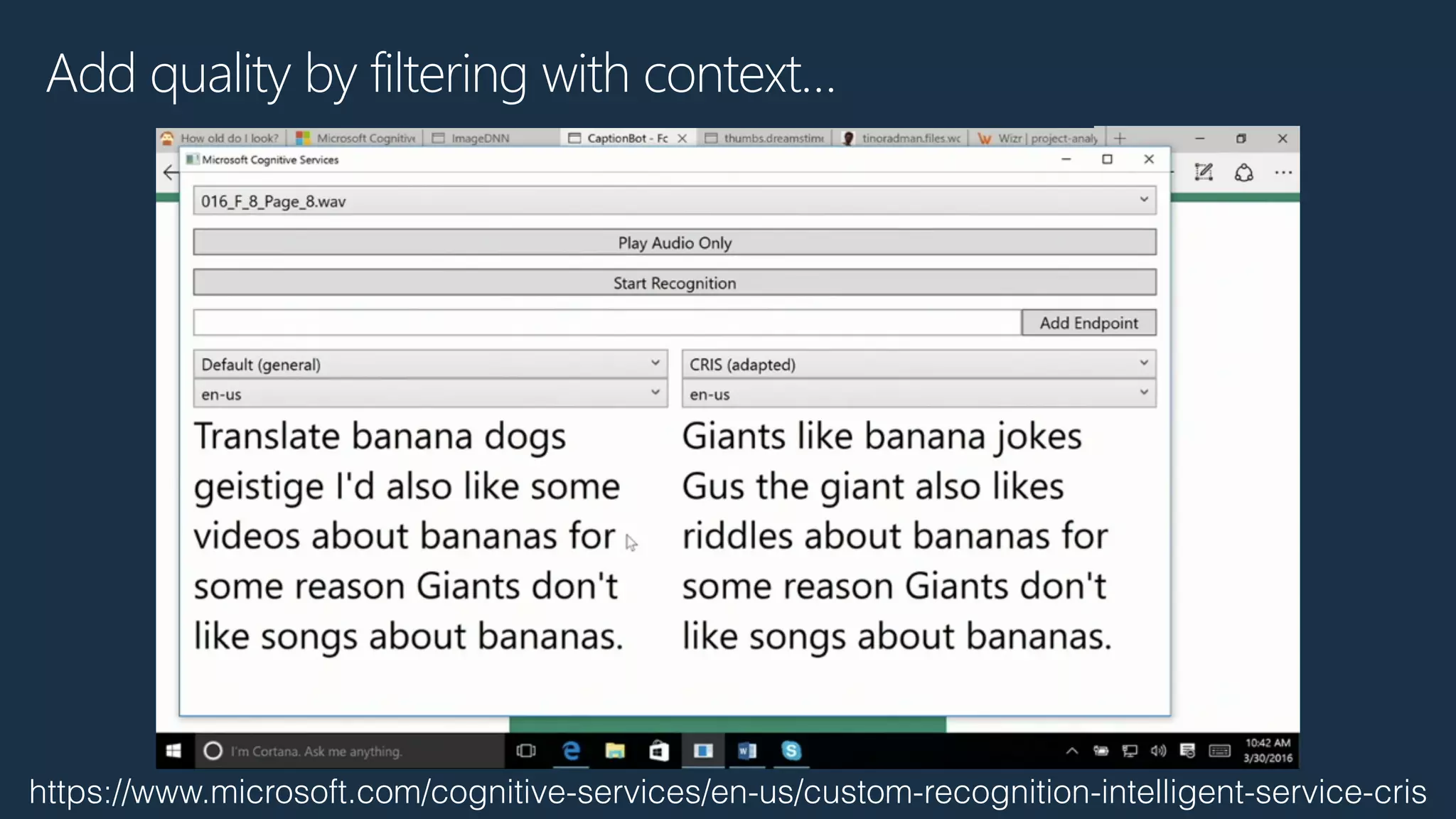Screen dimensions: 1456x819
Task: Click Add Endpoint button
Action: click(1088, 323)
